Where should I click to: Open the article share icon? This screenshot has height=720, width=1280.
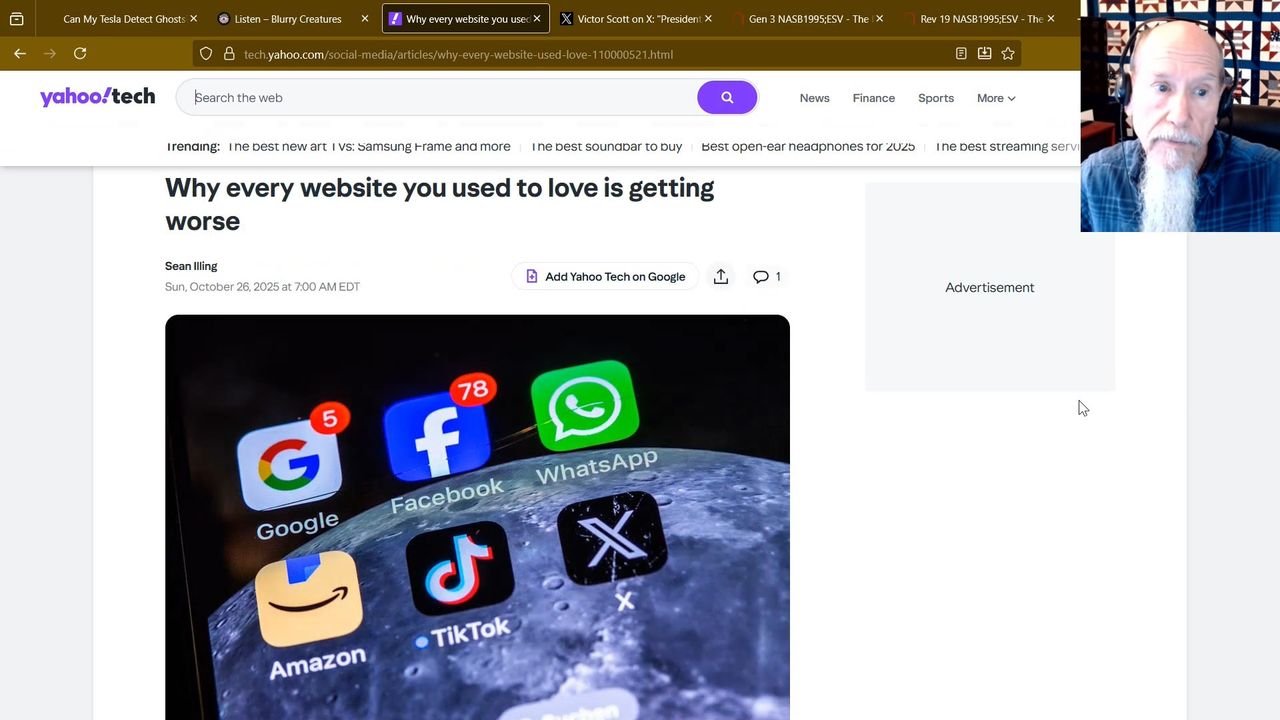[x=721, y=277]
